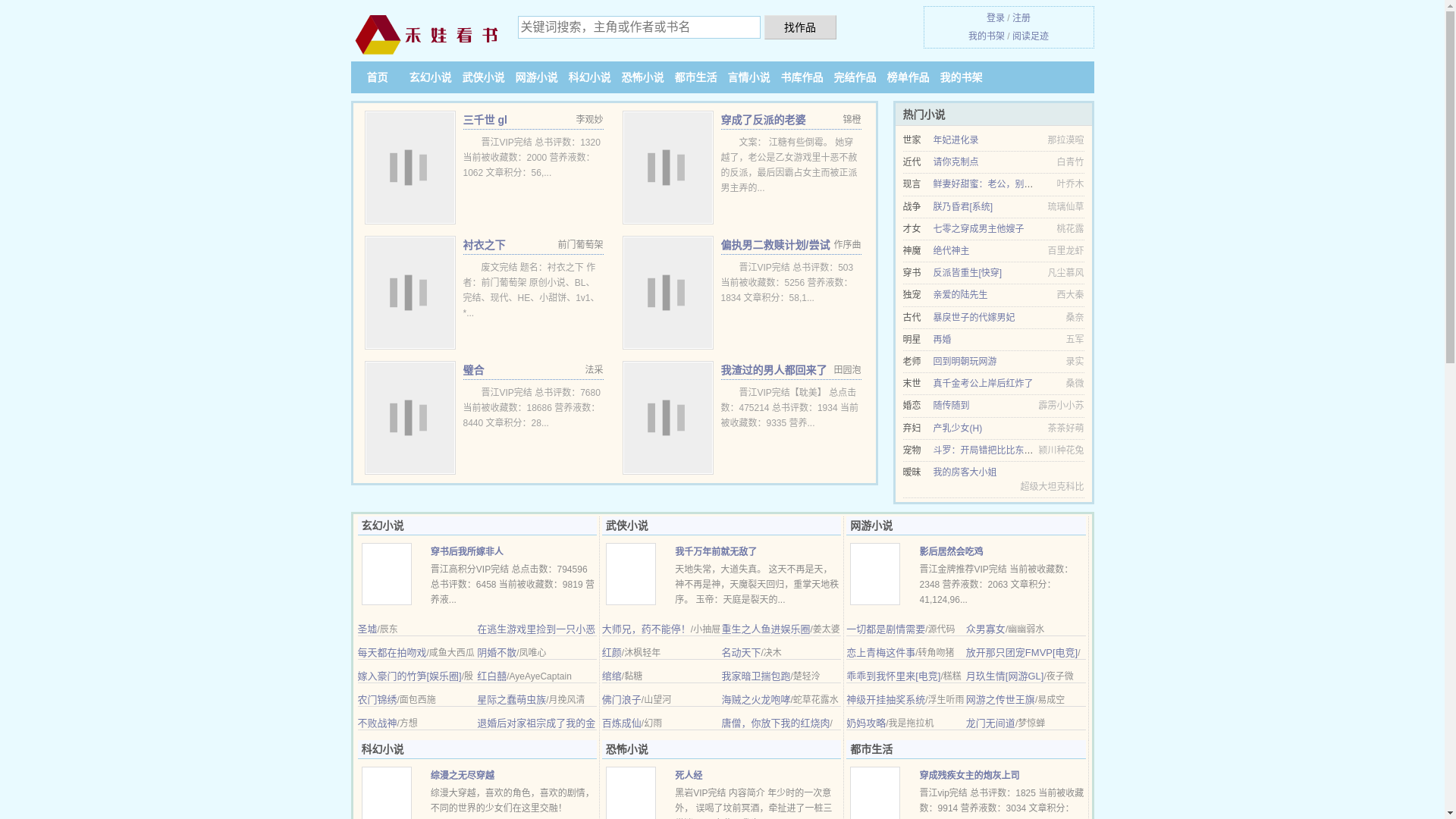Open the novel title 三千世 gl
The width and height of the screenshot is (1456, 819).
click(x=485, y=120)
